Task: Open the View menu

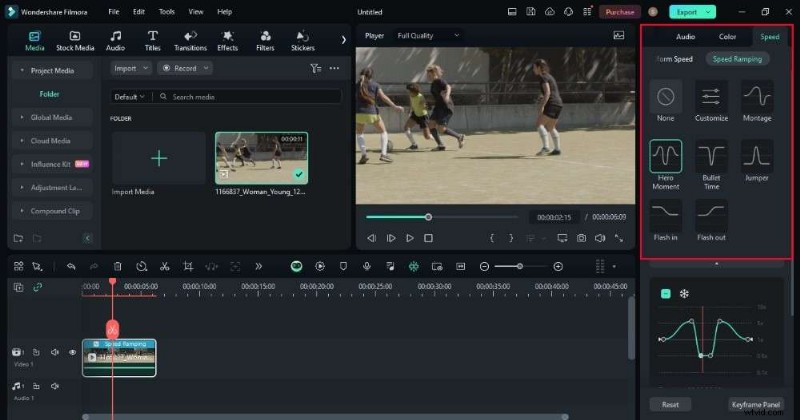Action: tap(196, 12)
